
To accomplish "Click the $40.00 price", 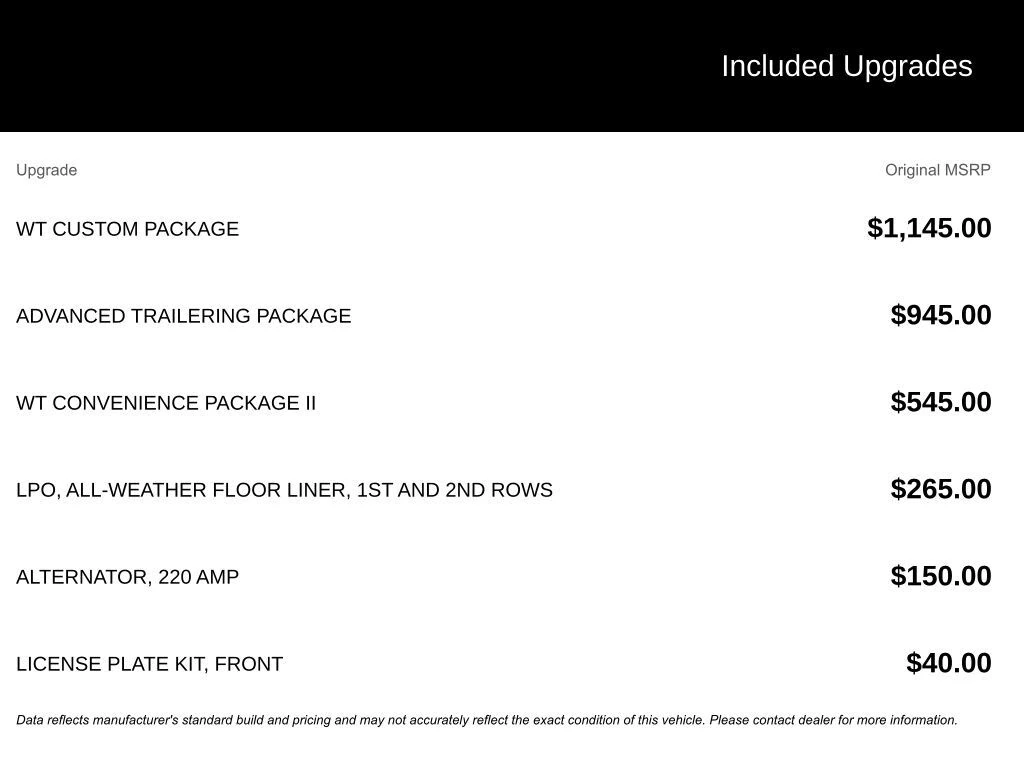I will [948, 663].
